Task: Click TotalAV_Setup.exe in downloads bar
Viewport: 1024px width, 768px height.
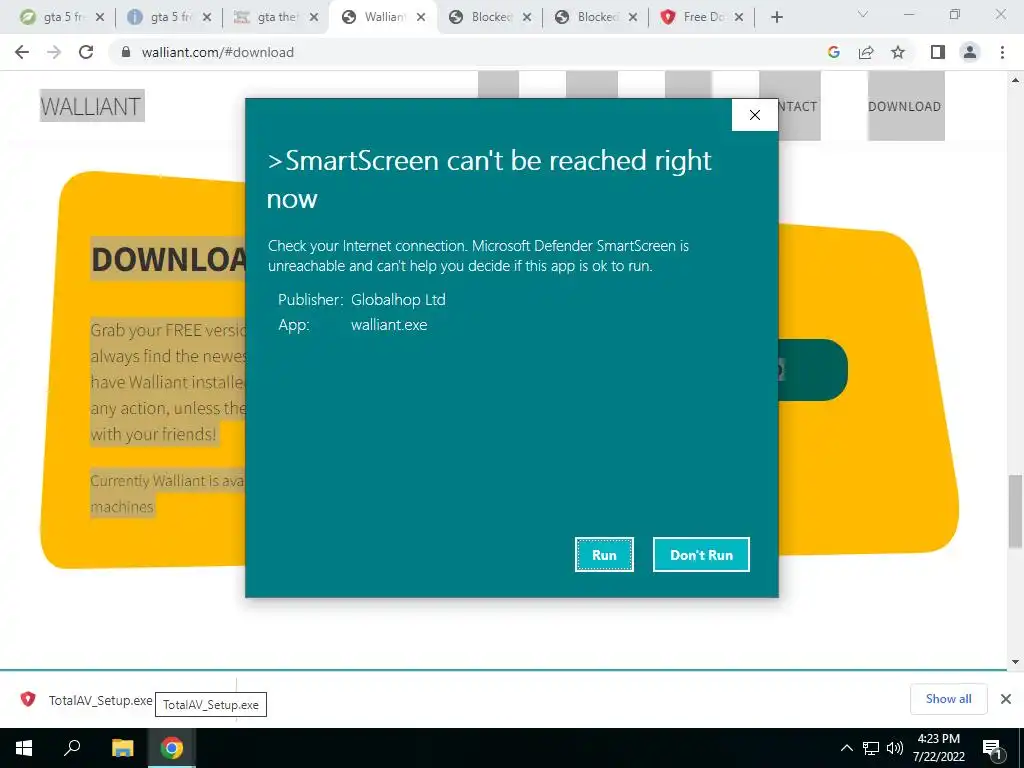Action: click(x=101, y=700)
